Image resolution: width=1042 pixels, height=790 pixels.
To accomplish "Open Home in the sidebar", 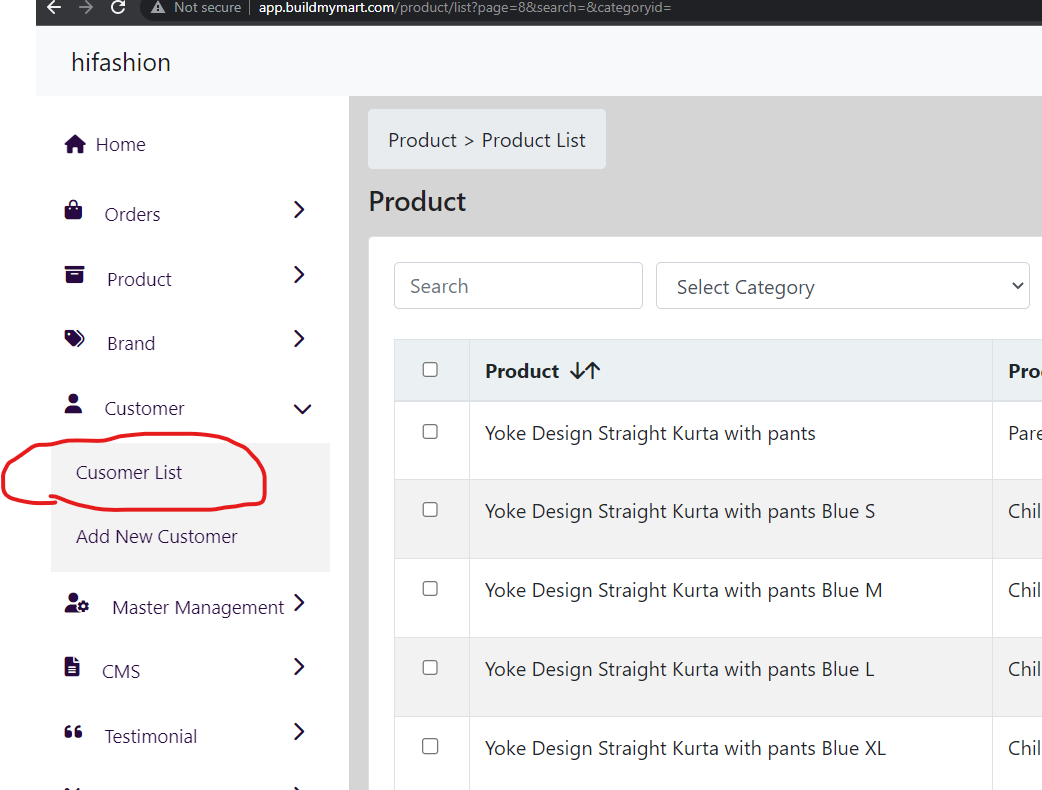I will (x=120, y=144).
